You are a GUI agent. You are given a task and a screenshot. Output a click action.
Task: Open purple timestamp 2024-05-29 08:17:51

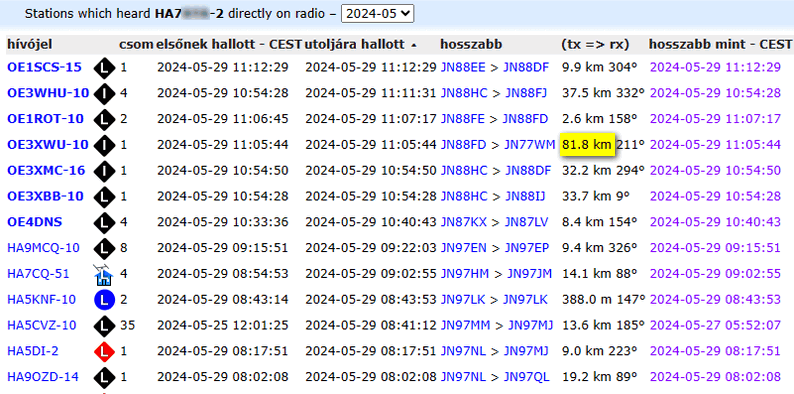[716, 351]
